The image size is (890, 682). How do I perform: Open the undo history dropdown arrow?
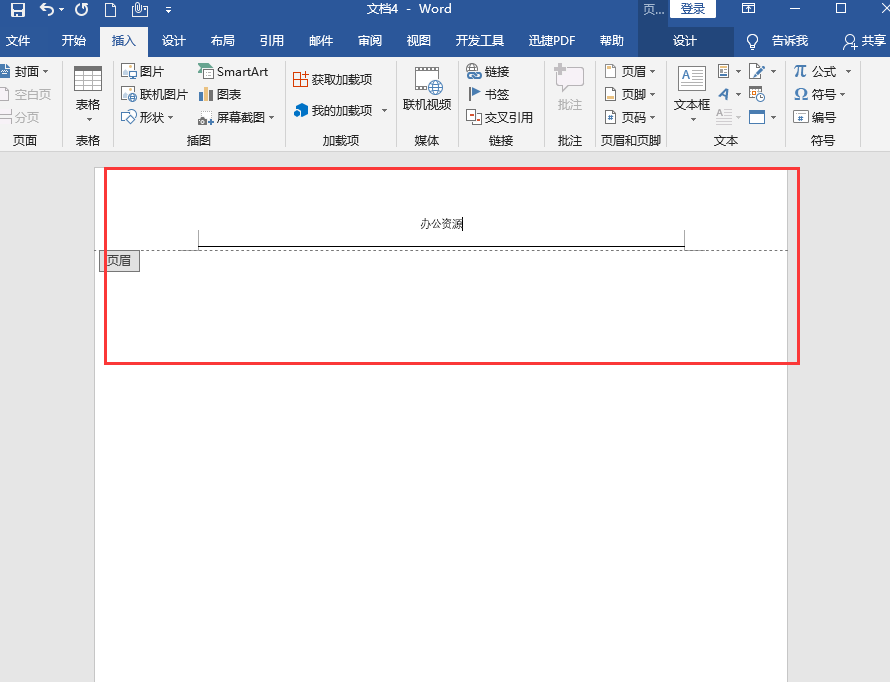[61, 10]
